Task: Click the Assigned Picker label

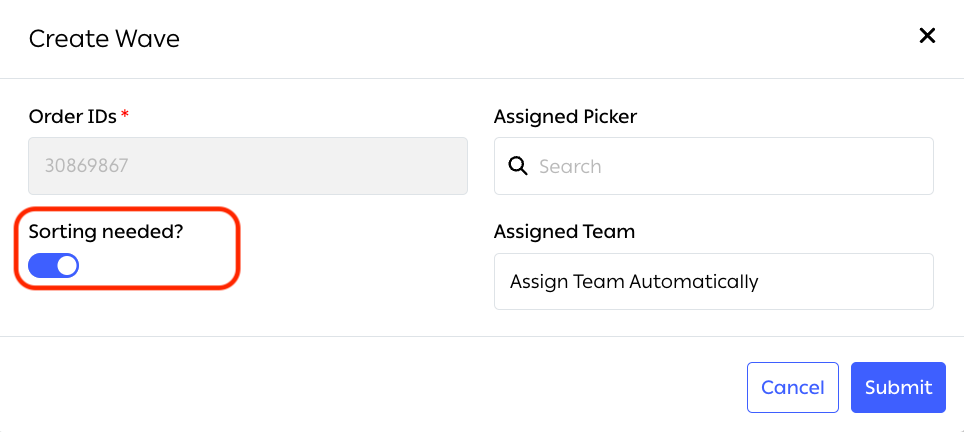Action: tap(565, 116)
